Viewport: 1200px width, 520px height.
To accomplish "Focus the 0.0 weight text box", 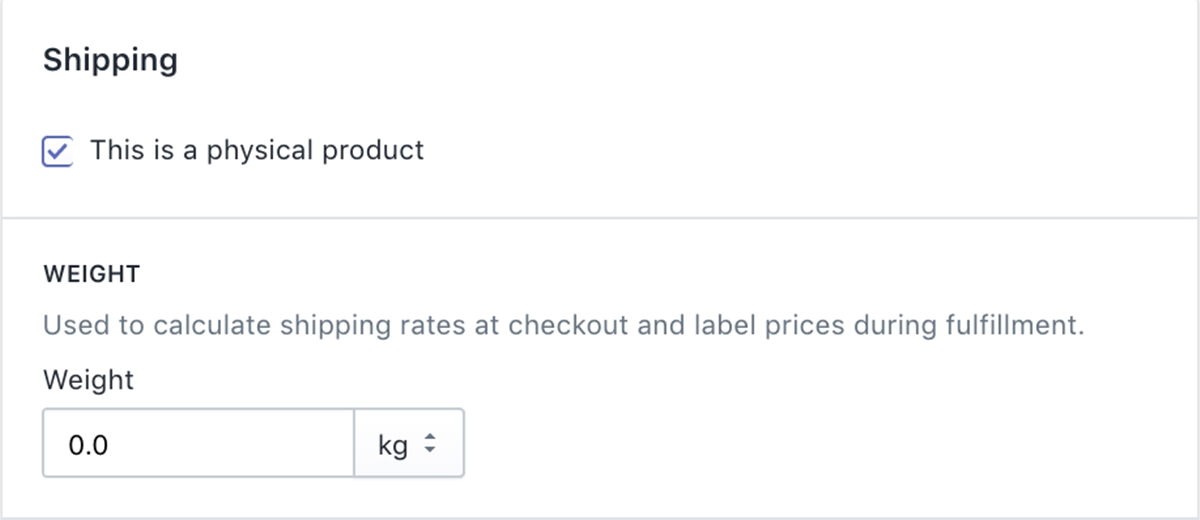I will (x=198, y=443).
